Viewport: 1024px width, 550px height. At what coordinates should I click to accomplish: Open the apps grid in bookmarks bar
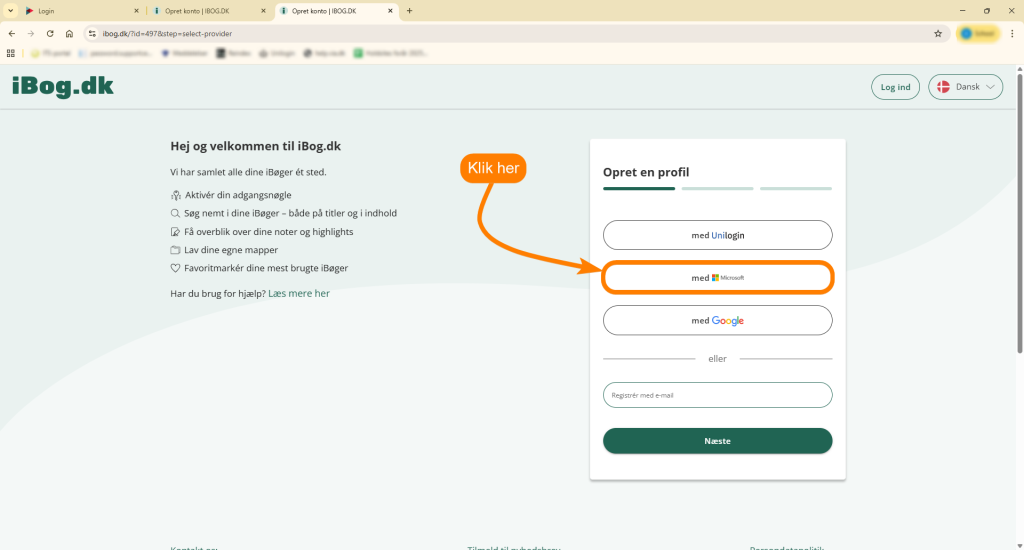11,52
